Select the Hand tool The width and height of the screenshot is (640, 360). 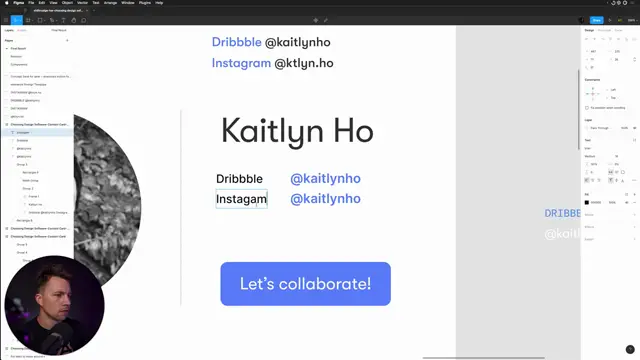point(73,20)
